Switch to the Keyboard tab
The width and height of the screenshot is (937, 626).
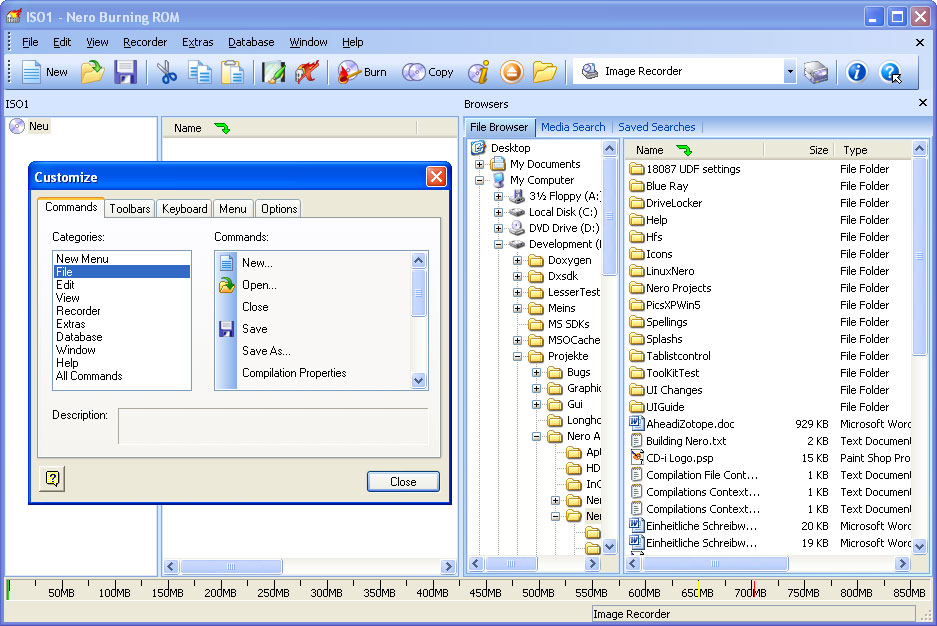click(185, 208)
